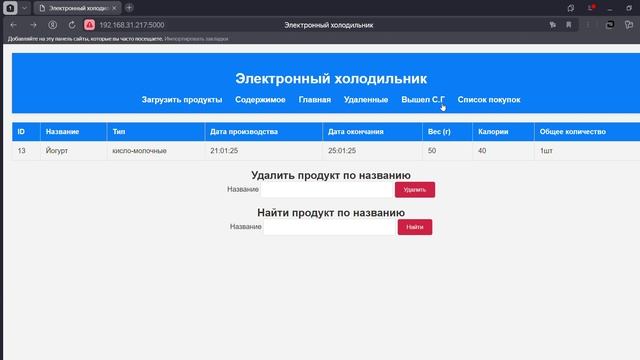Click the red security warning icon
This screenshot has width=640, height=360.
coord(89,25)
